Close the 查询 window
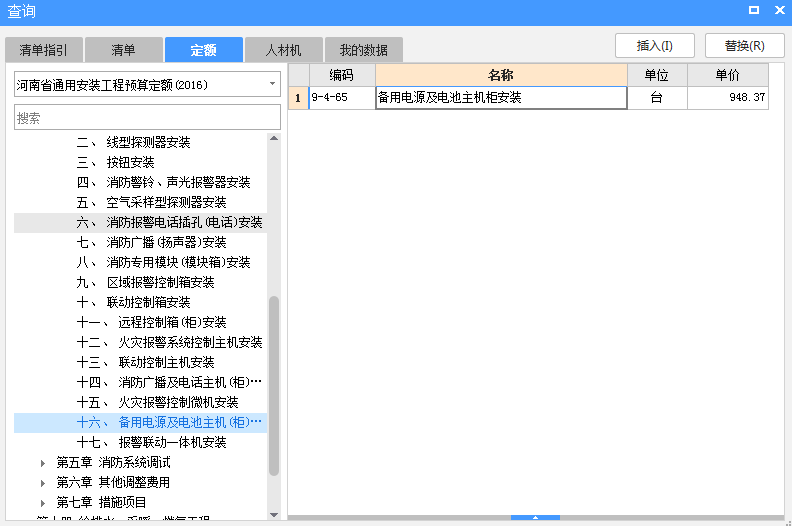Screen dimensions: 792x526 point(779,10)
